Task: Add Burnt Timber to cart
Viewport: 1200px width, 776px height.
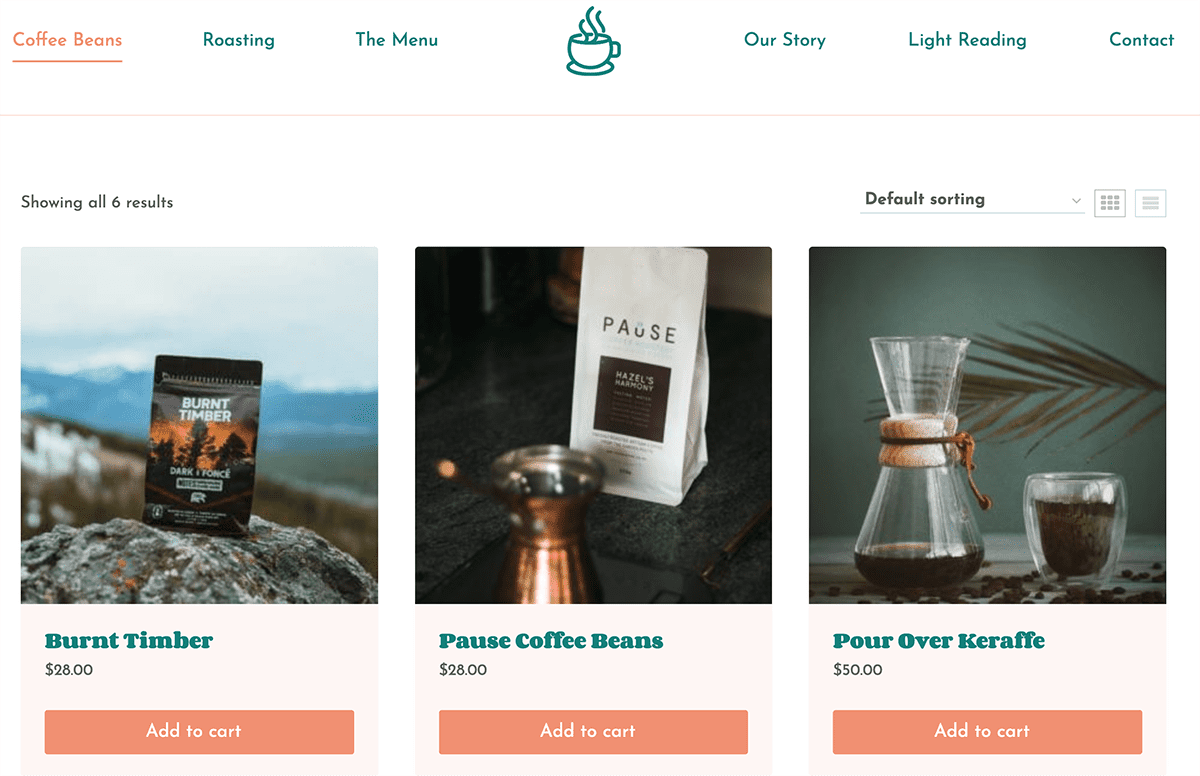Action: point(199,732)
